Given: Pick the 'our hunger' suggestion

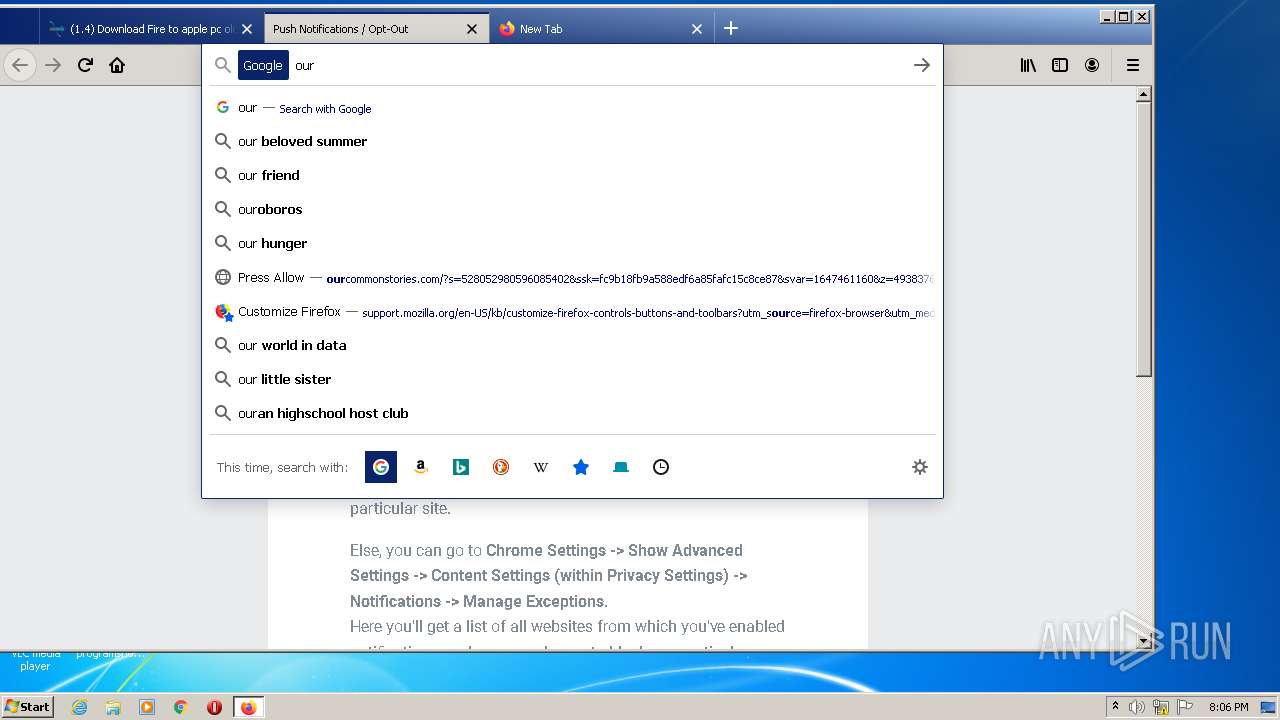Looking at the screenshot, I should [x=572, y=243].
